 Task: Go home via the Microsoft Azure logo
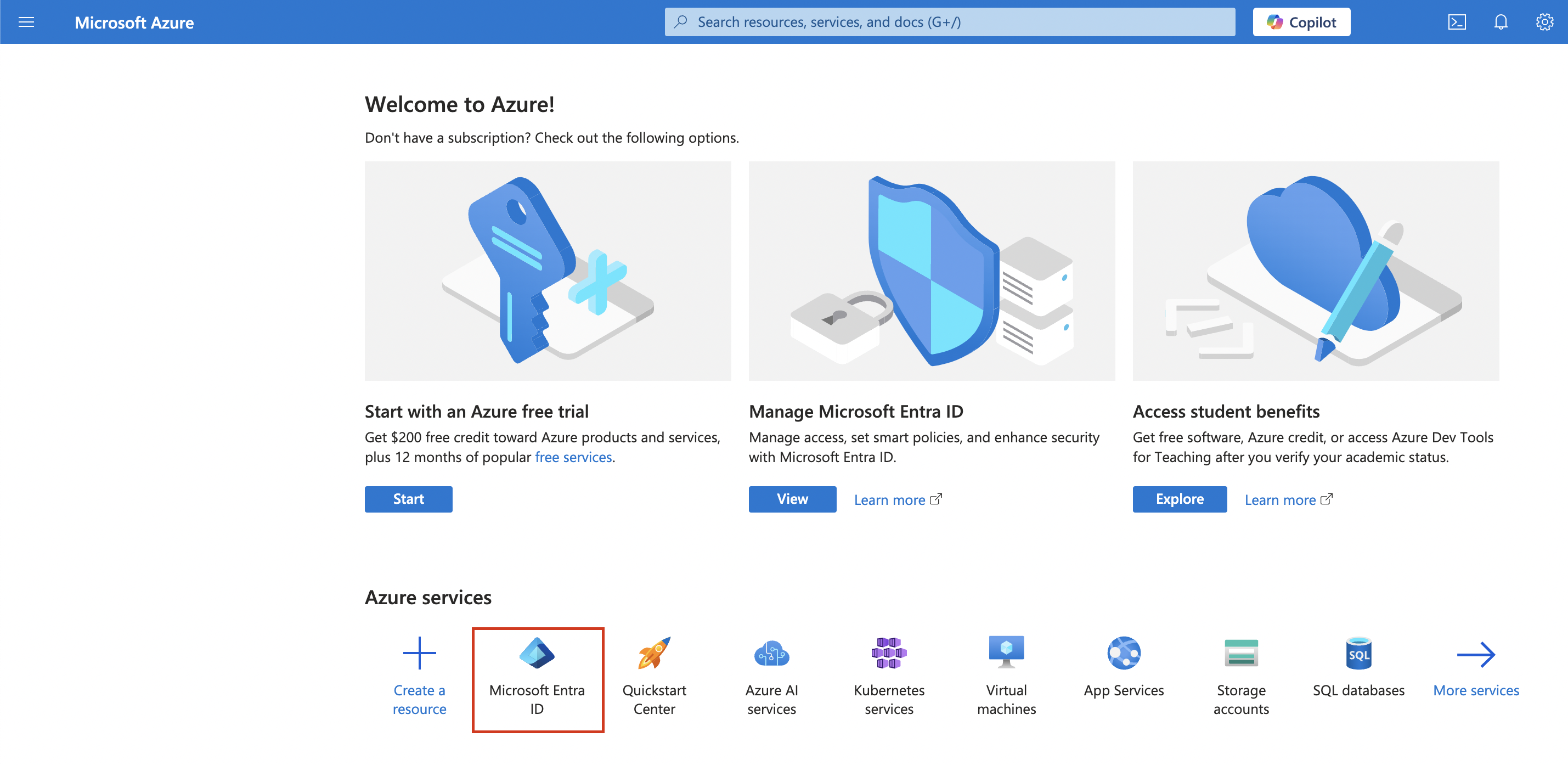(134, 22)
